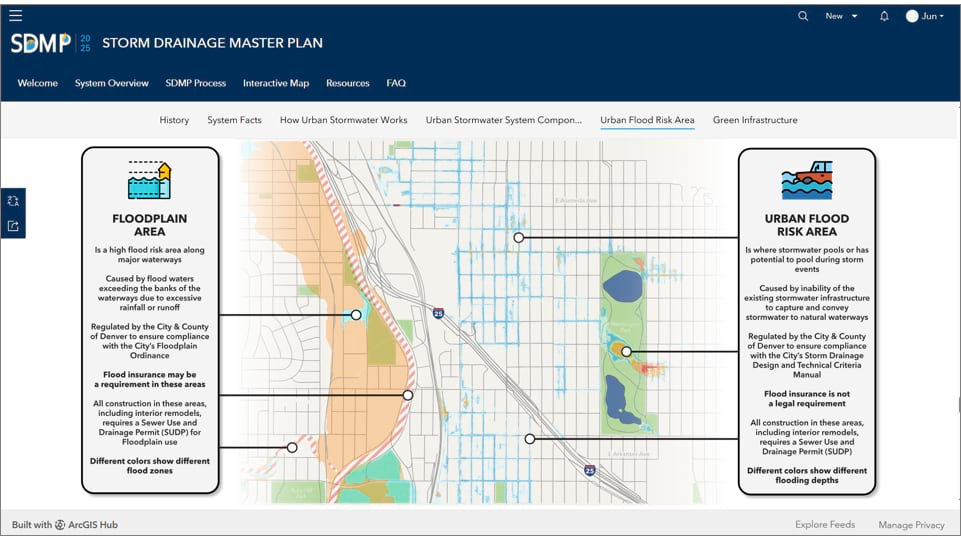Click the Storm Drainage Master Plan title
This screenshot has width=961, height=541.
click(x=212, y=43)
